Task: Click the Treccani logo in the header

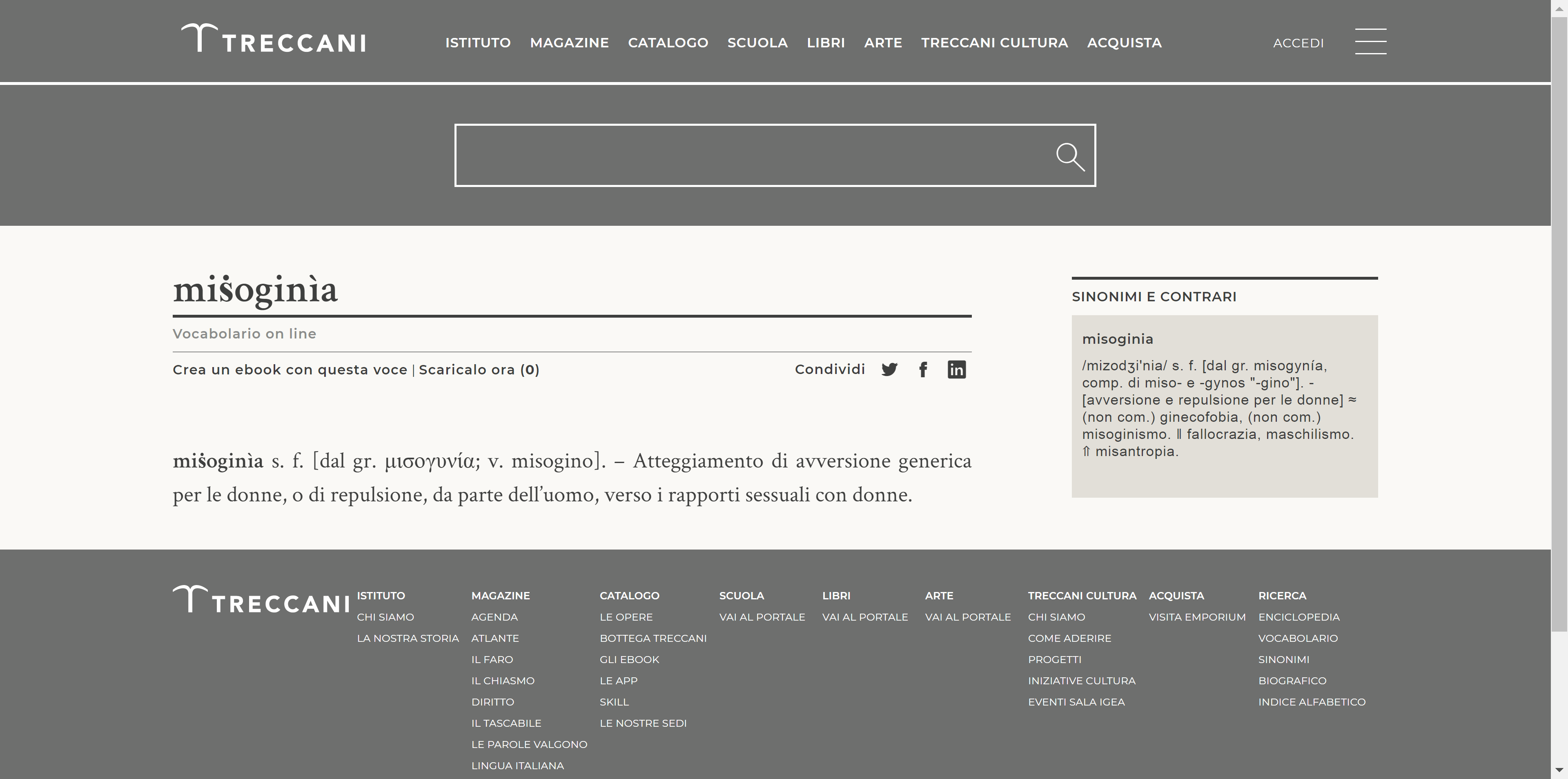Action: coord(273,38)
